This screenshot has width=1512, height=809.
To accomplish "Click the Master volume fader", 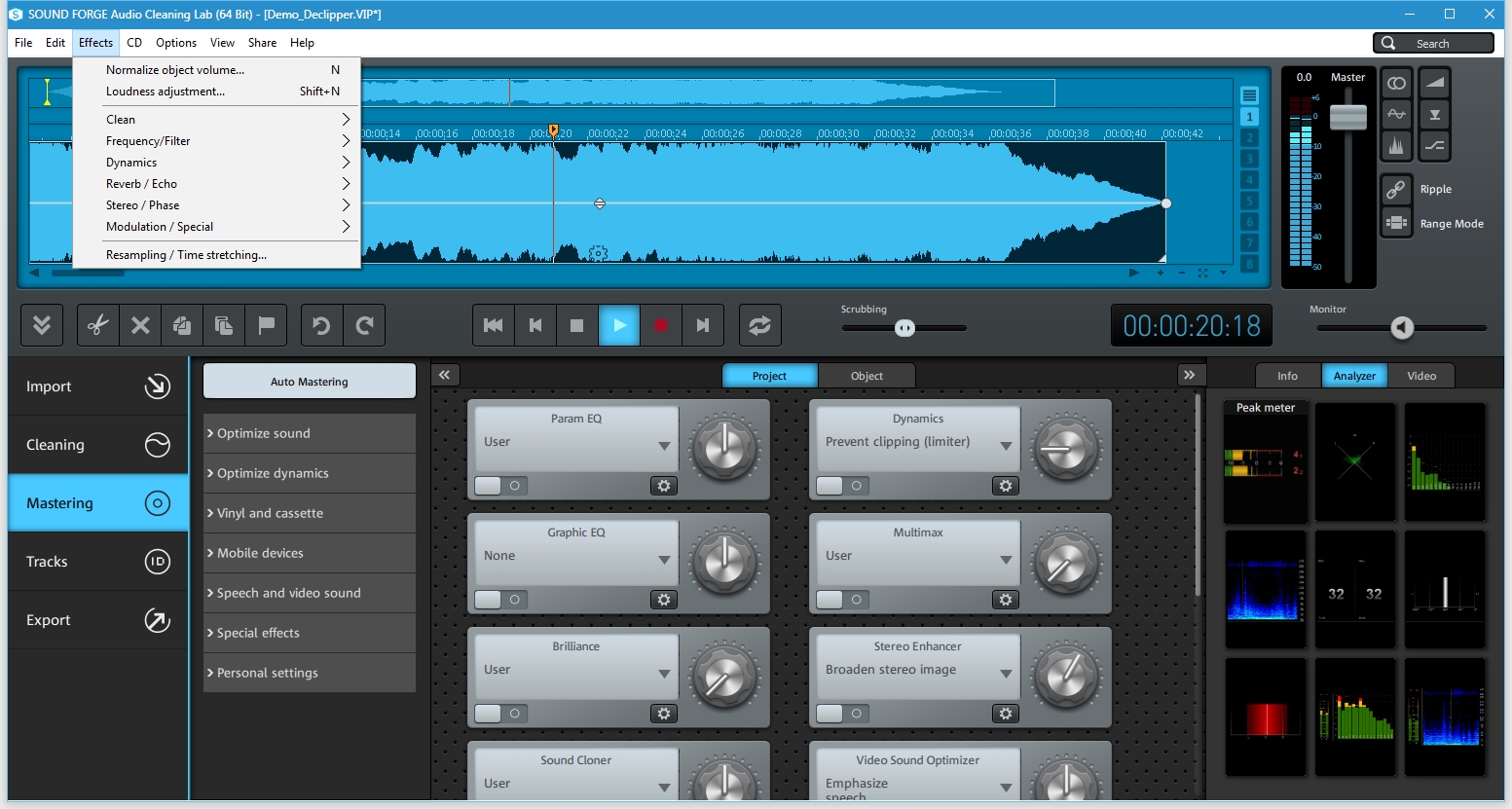I will click(x=1348, y=116).
